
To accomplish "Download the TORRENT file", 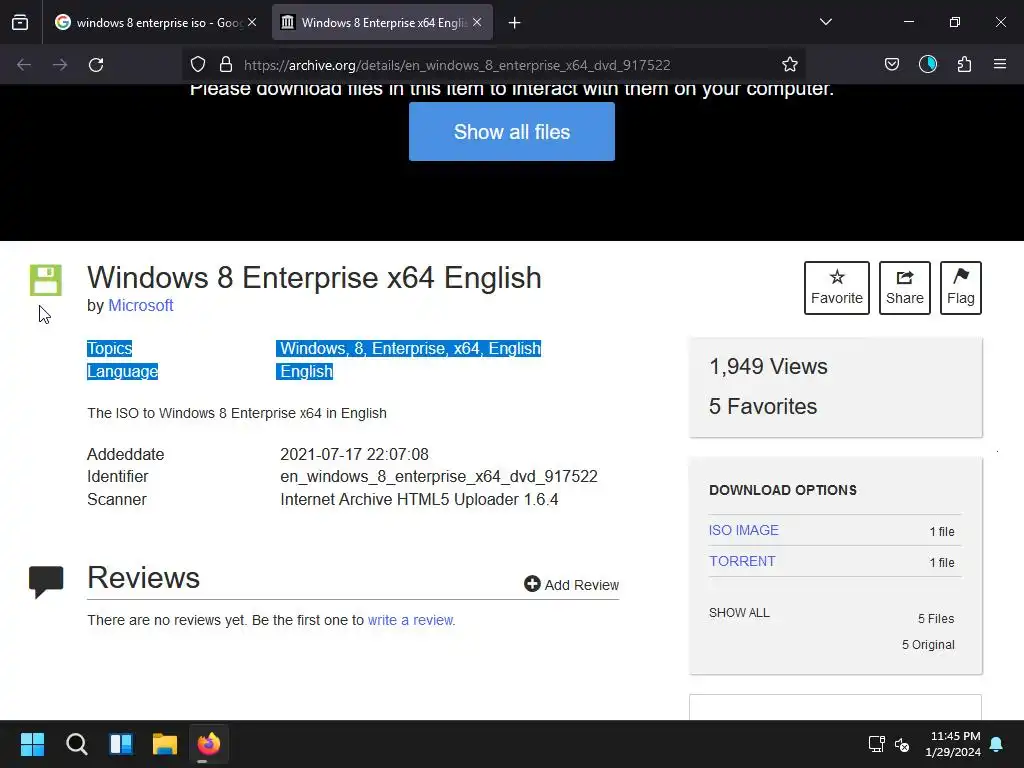I will coord(742,562).
